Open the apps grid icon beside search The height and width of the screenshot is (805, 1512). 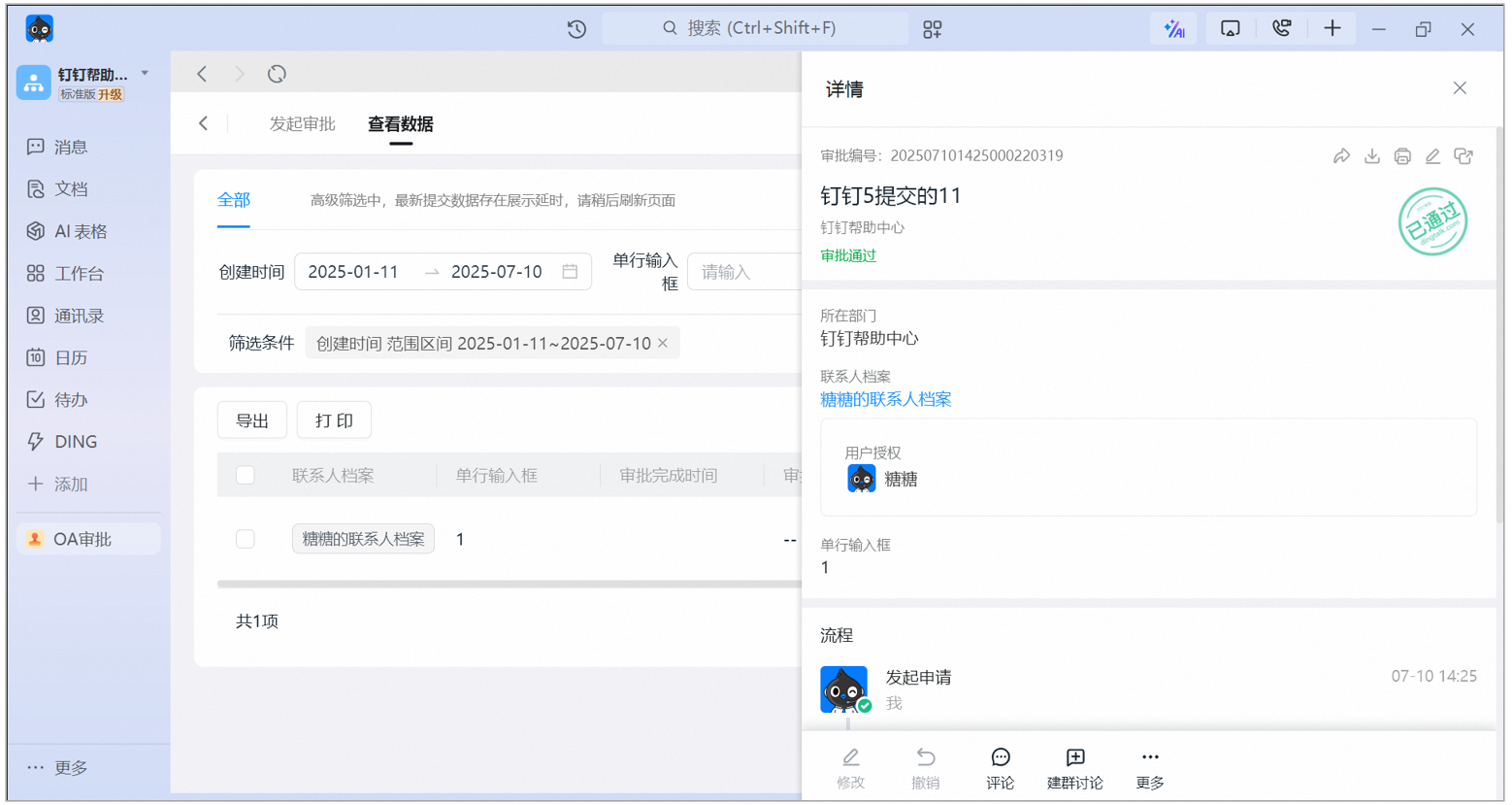932,29
